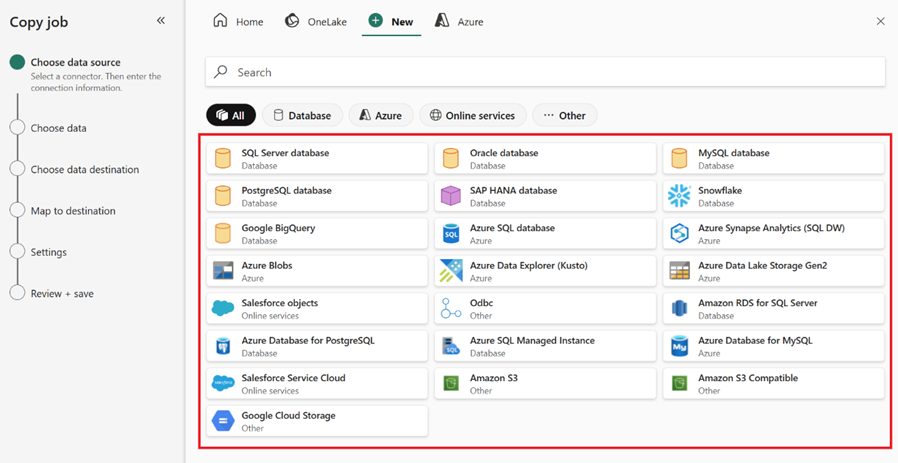Select the 'Salesforce Service Cloud' connector name
898x463 pixels.
point(293,378)
